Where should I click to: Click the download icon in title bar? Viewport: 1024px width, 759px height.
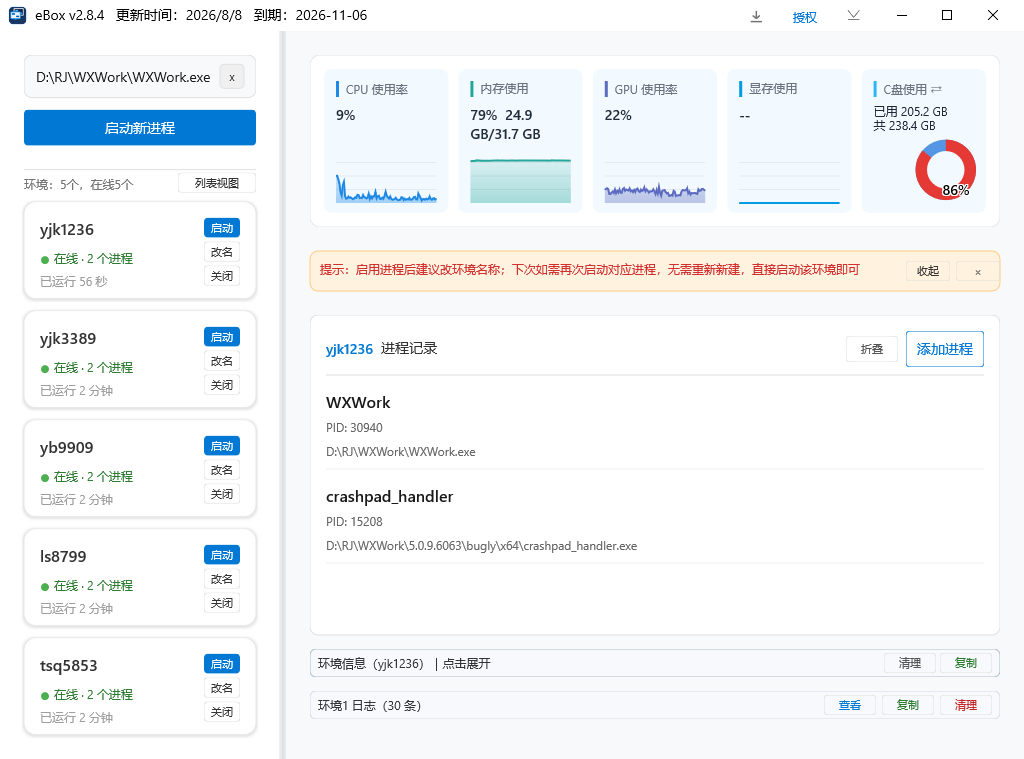[x=756, y=16]
